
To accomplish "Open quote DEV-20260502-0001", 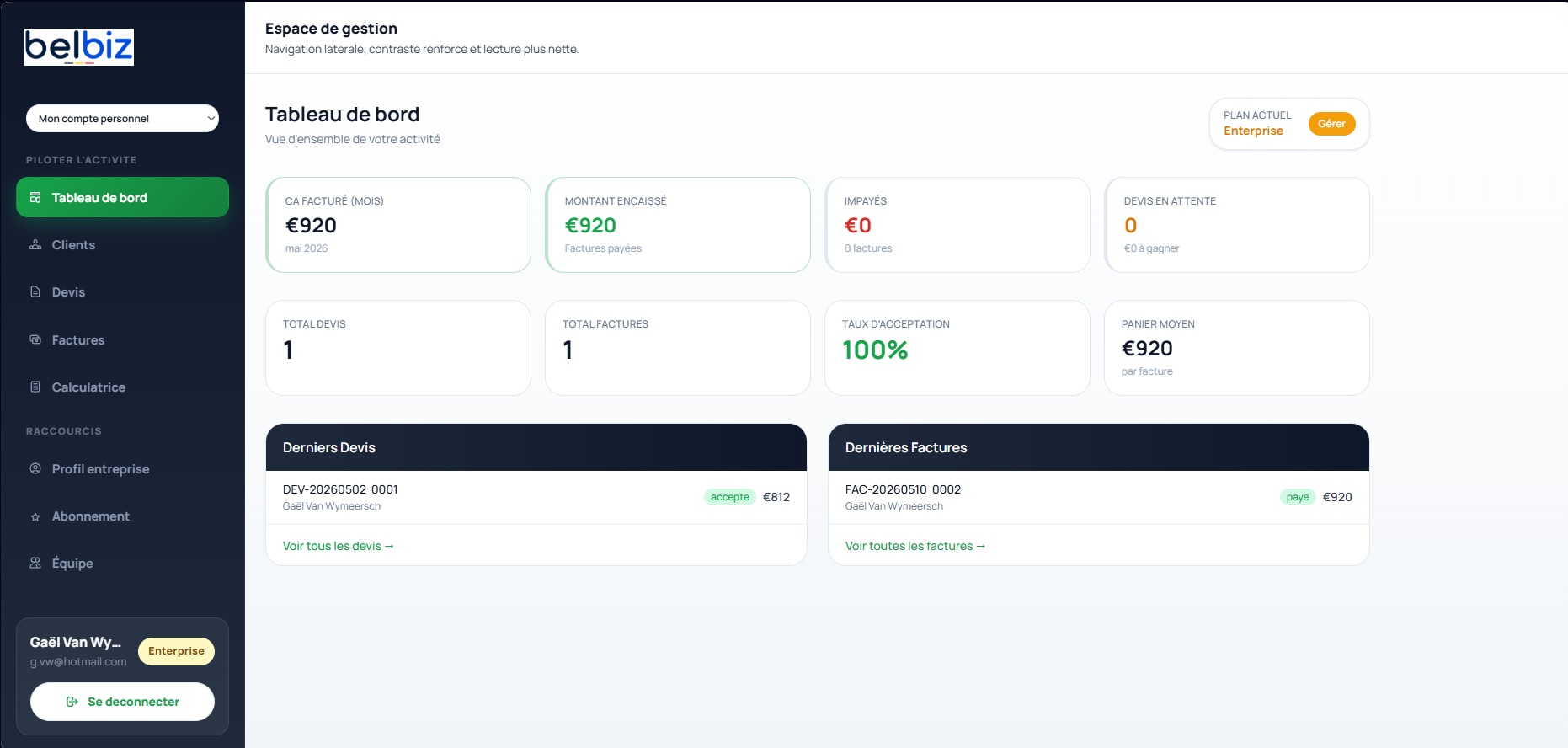I will [x=340, y=489].
